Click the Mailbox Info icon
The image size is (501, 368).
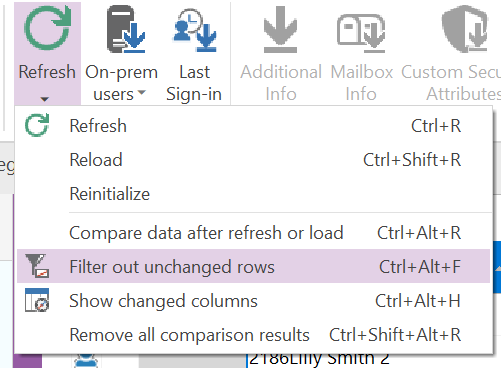(361, 33)
